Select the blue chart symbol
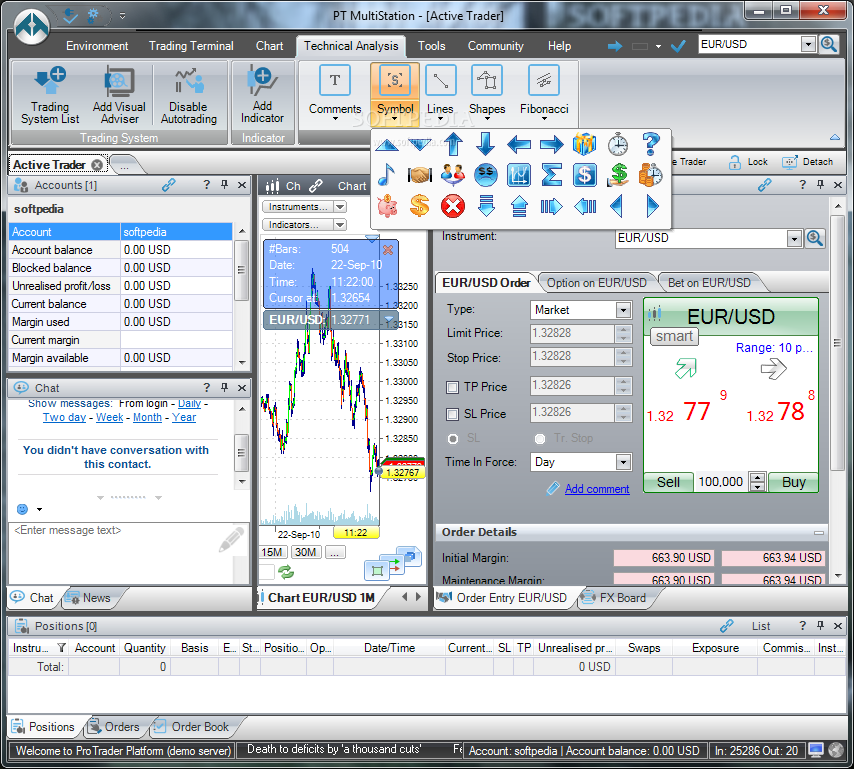854x769 pixels. [x=518, y=175]
